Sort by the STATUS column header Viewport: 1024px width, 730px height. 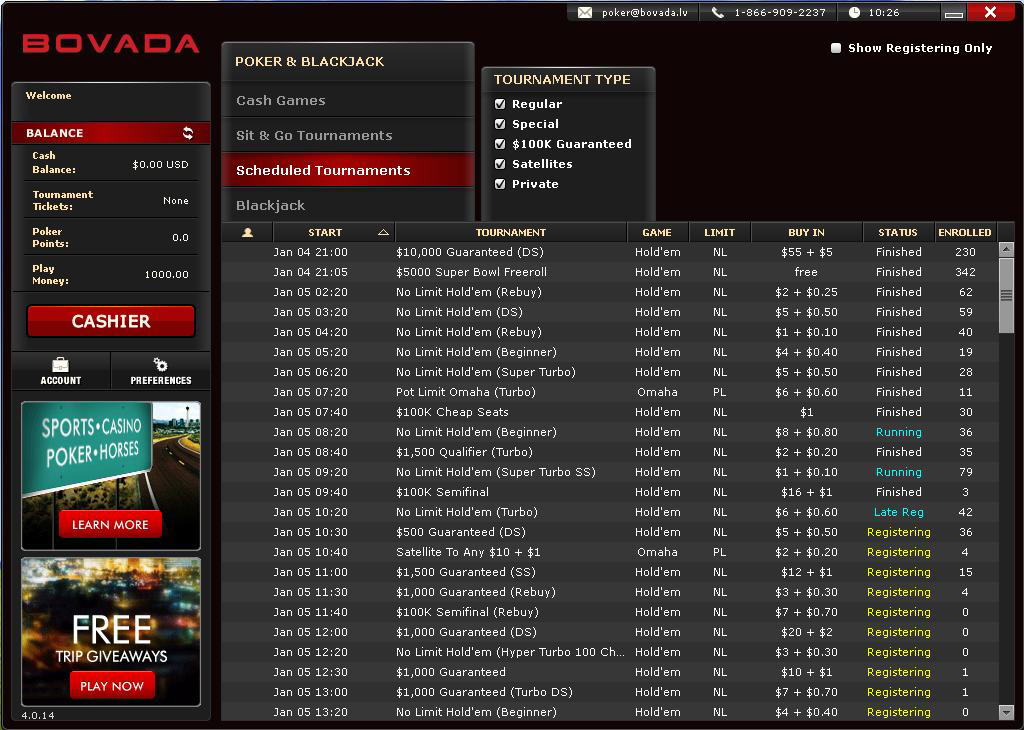point(898,232)
